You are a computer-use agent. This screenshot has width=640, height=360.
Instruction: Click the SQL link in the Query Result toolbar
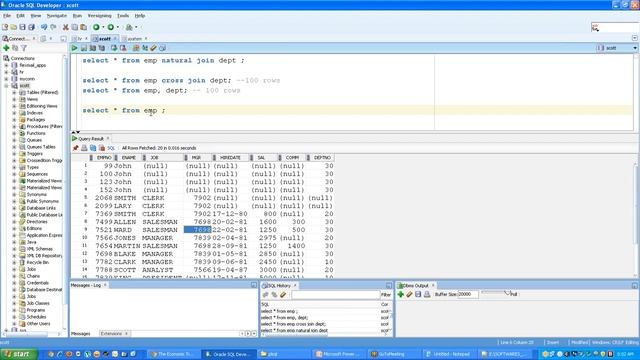click(x=111, y=148)
